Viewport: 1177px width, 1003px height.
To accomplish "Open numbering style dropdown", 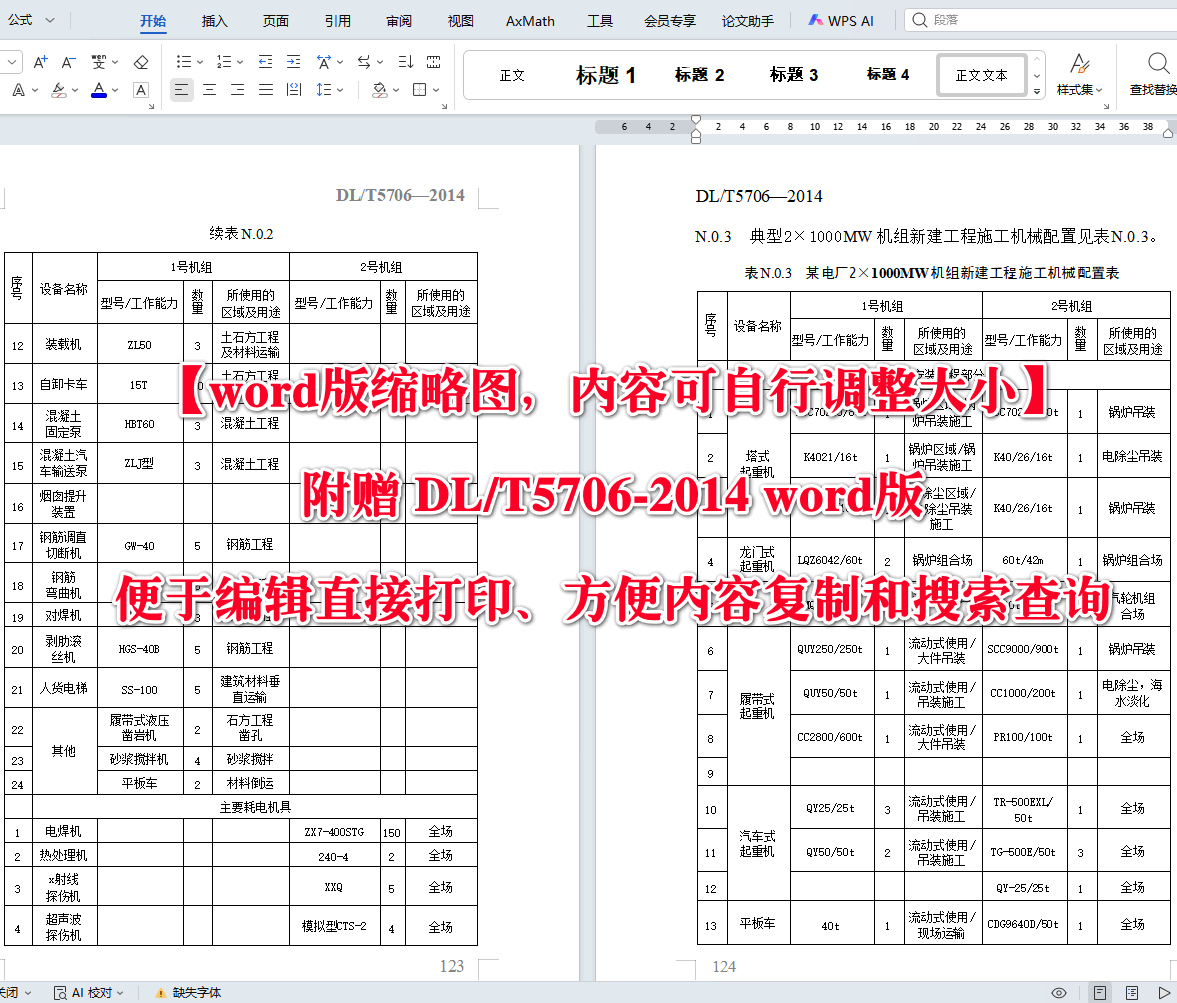I will click(240, 62).
